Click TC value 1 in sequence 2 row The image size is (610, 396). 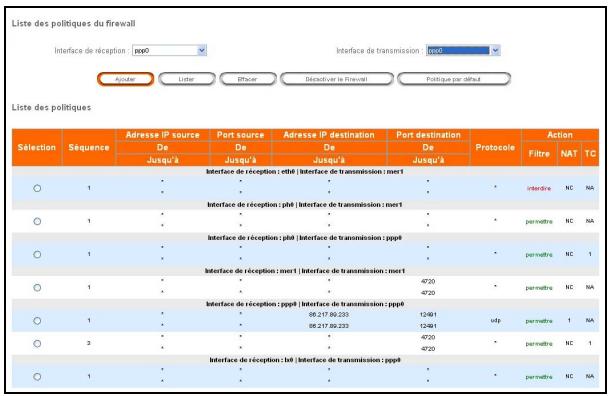(x=590, y=343)
